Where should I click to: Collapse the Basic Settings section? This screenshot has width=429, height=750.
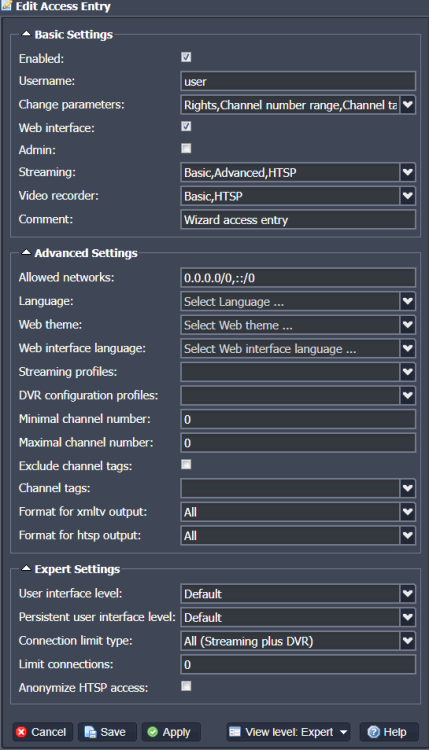pos(26,34)
